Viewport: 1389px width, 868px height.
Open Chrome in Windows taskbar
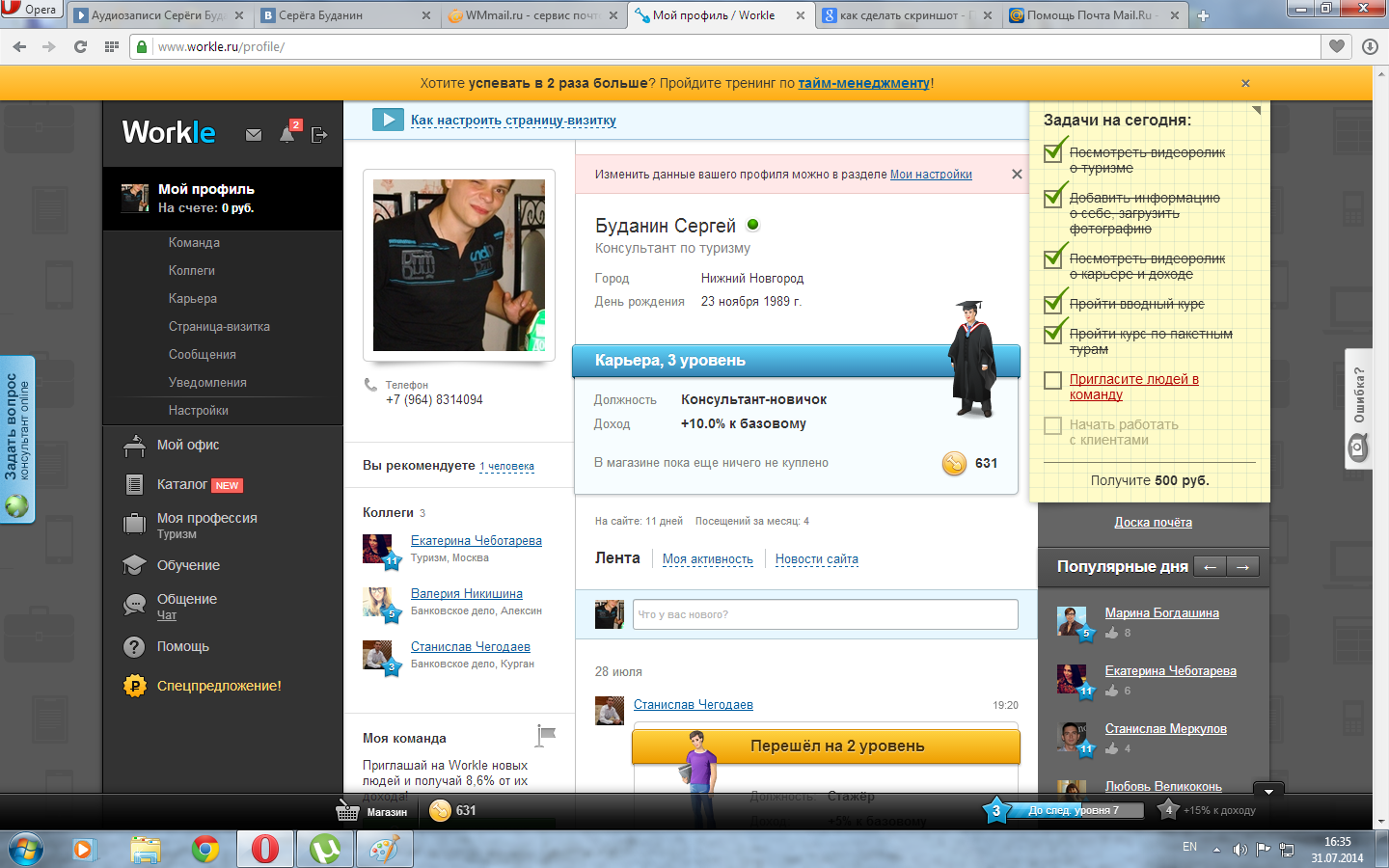[204, 850]
